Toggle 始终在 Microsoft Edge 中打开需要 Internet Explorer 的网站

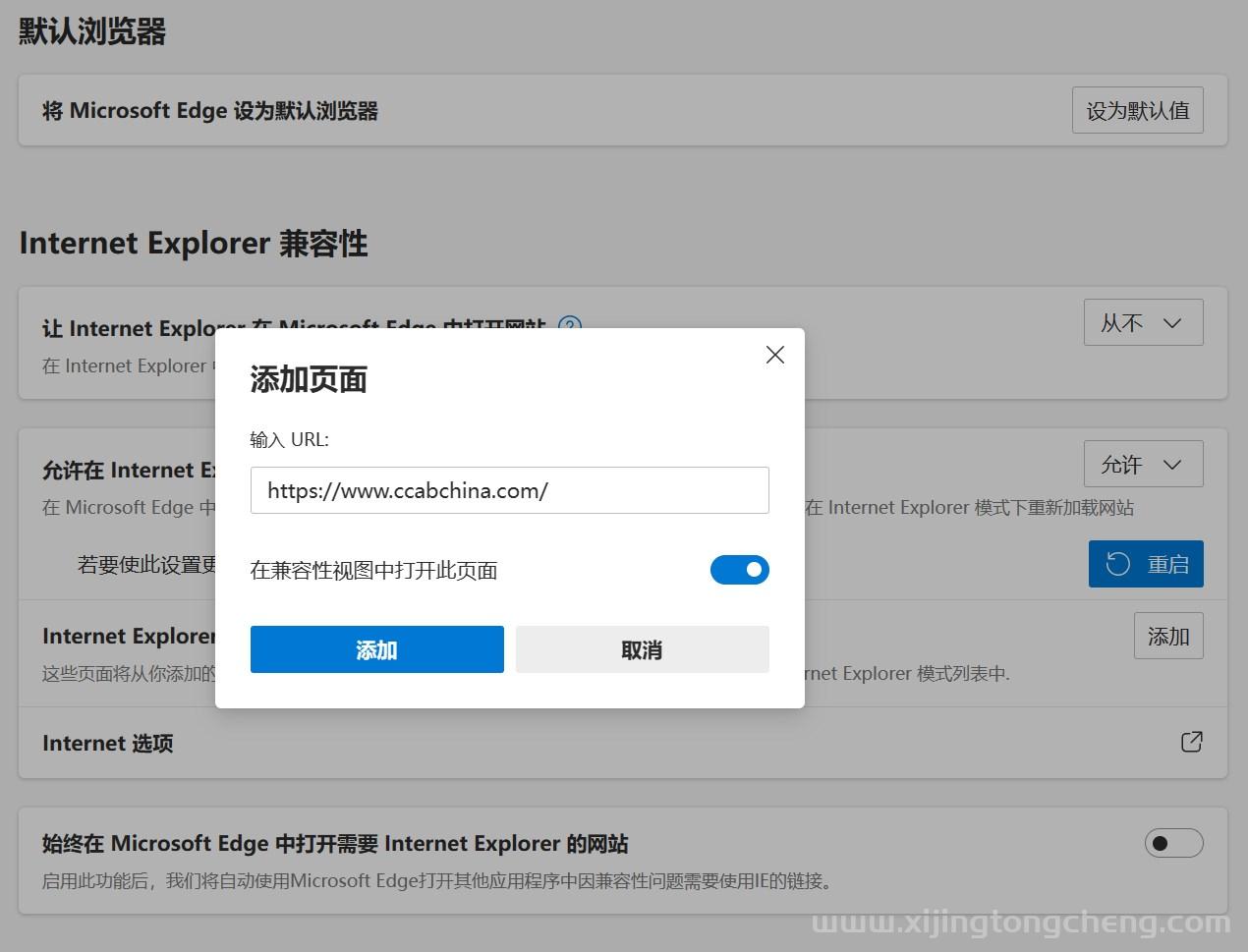point(1173,843)
